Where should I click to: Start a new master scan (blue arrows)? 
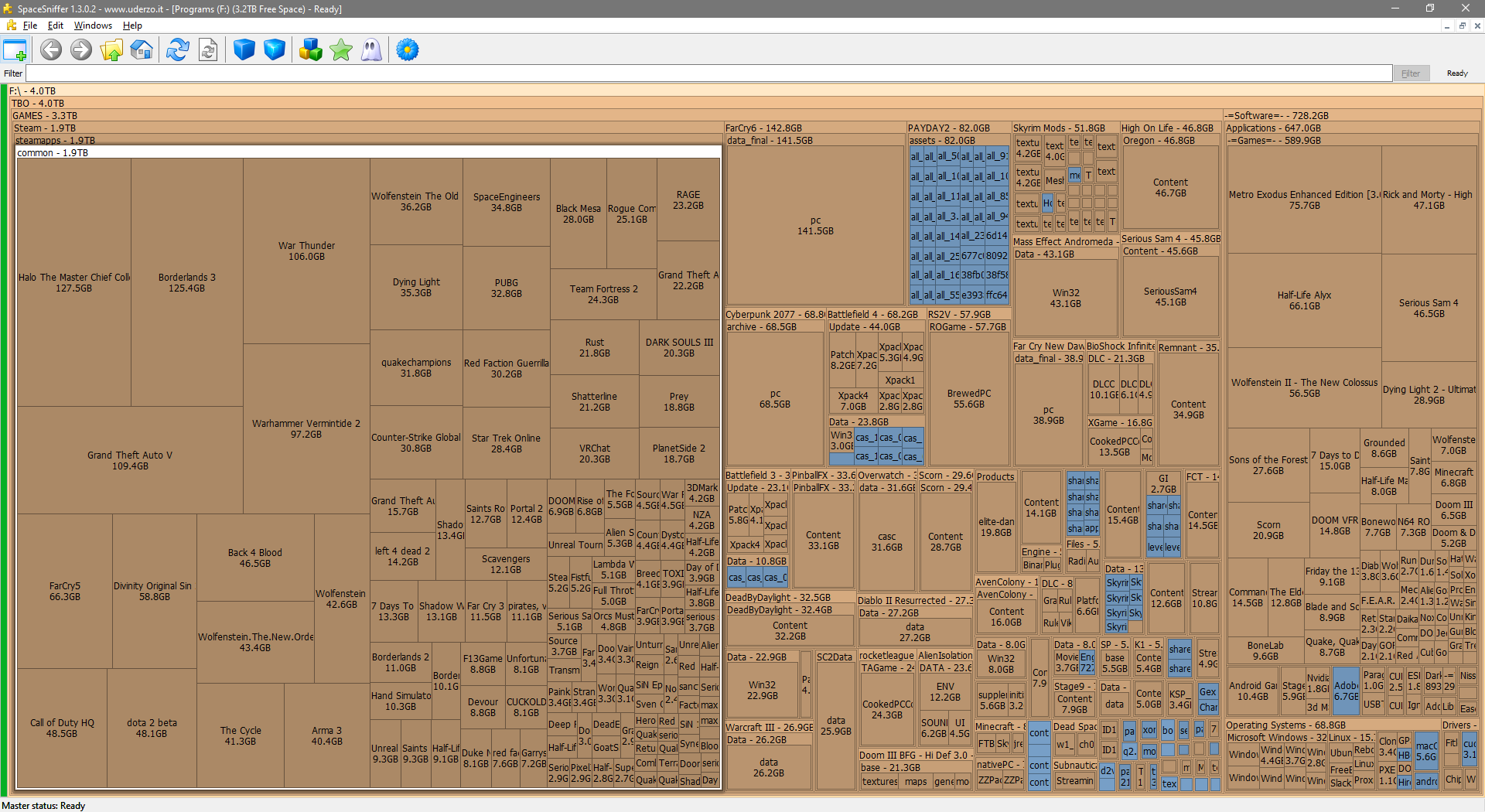coord(178,50)
